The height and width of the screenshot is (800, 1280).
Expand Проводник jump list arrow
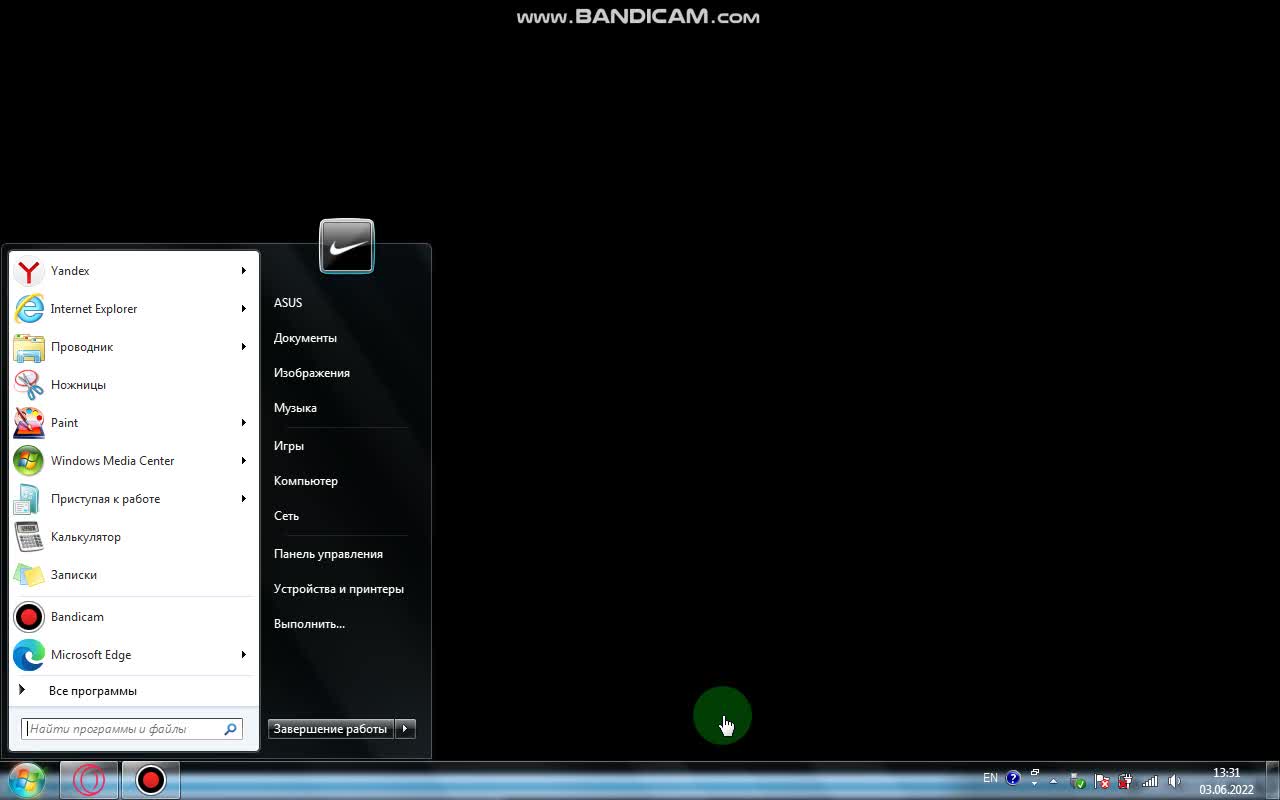click(243, 347)
